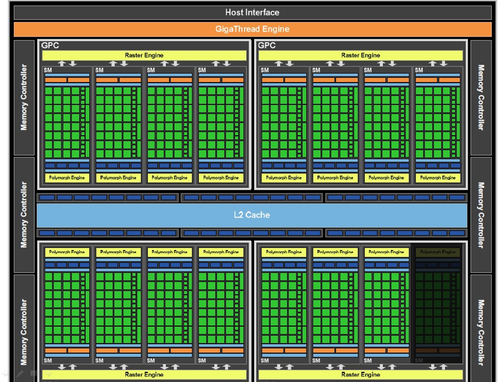Click the up arrow under top-left Raster Engine
Viewport: 500px width, 382px height.
62,63
